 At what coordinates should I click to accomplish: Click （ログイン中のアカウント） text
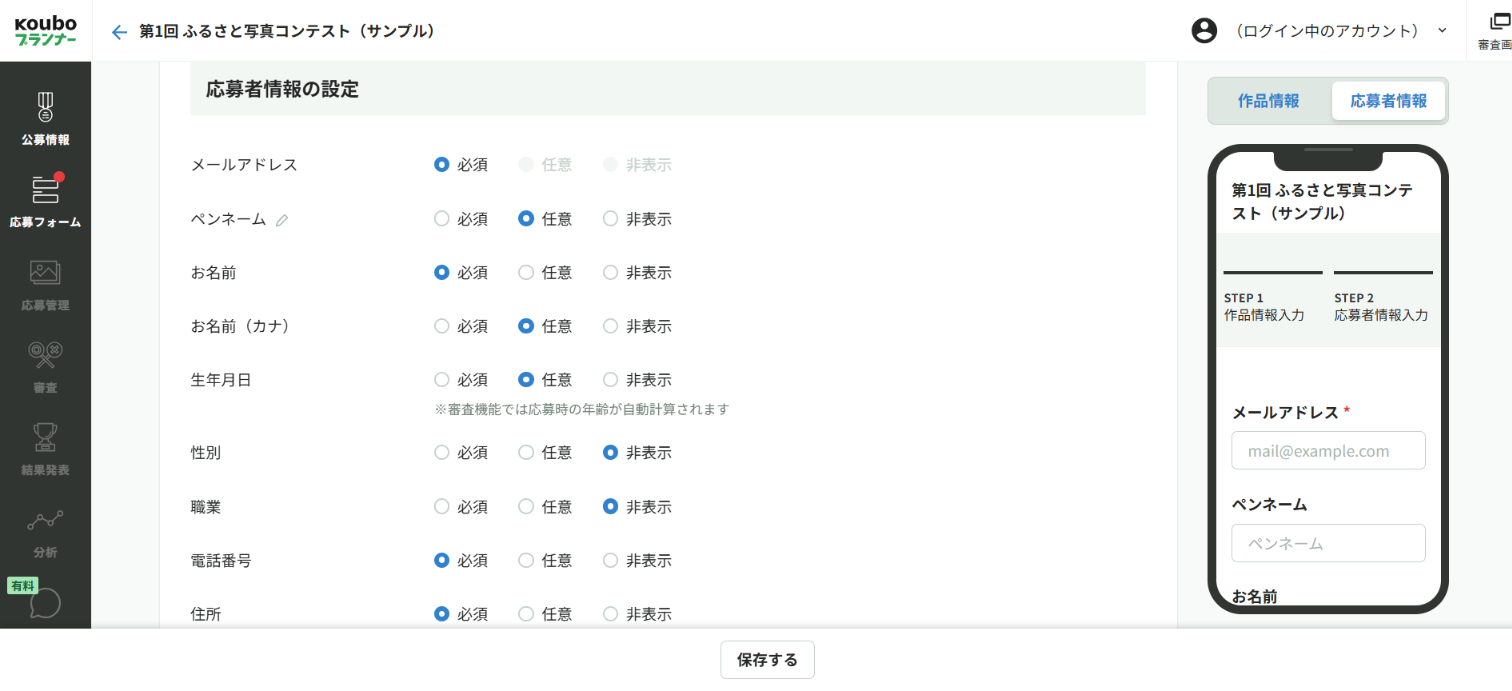(x=1328, y=31)
